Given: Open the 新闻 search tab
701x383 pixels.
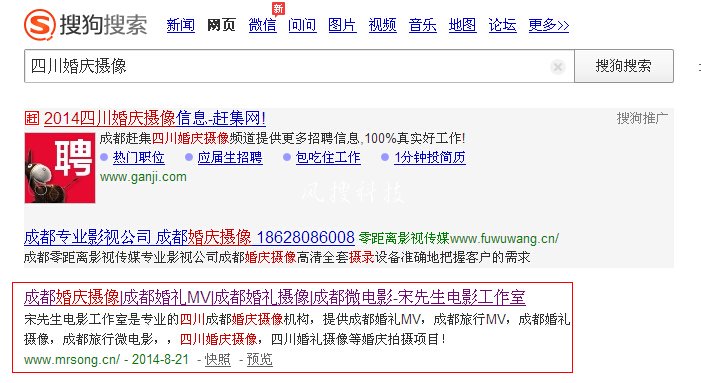Looking at the screenshot, I should pyautogui.click(x=181, y=25).
